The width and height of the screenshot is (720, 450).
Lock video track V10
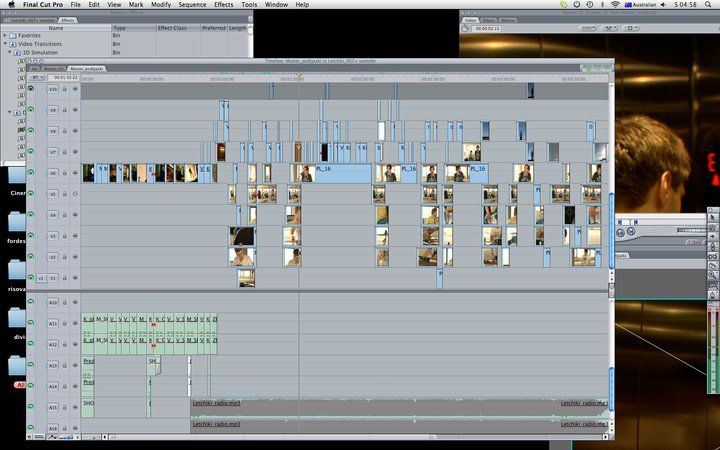[x=65, y=89]
